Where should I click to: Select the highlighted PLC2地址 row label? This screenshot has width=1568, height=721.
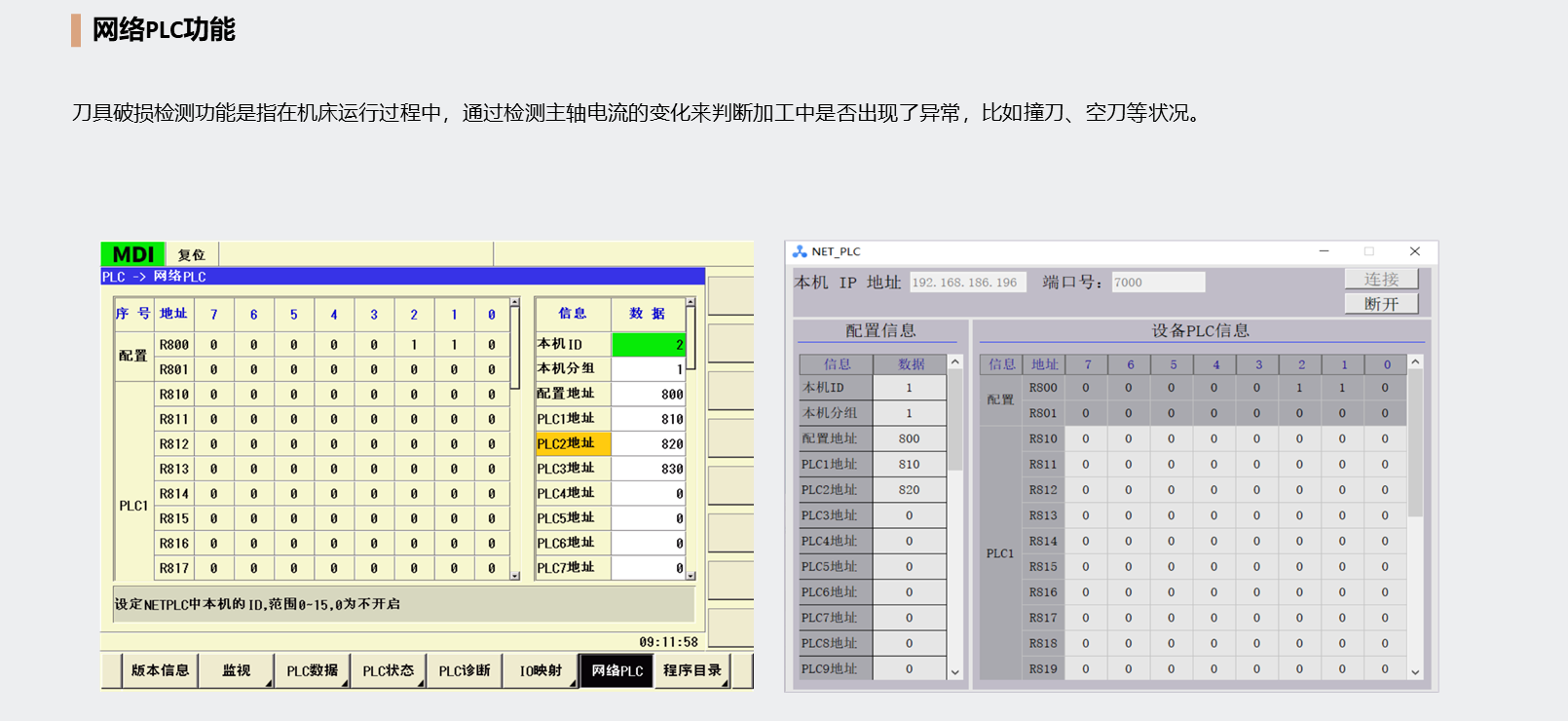573,444
